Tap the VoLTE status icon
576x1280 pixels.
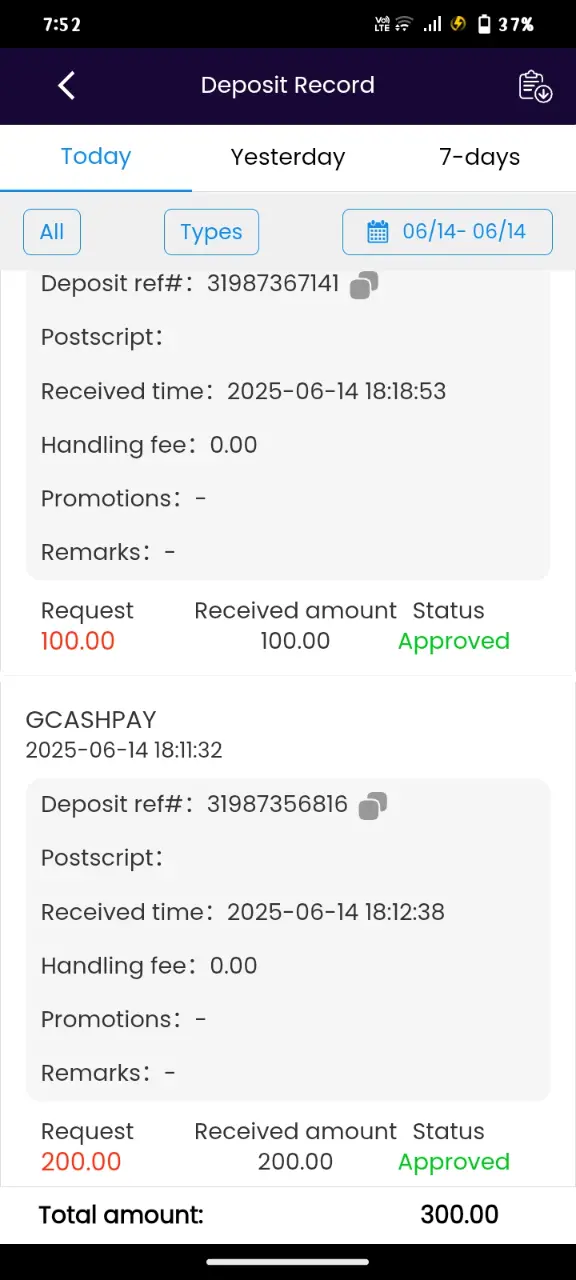click(x=381, y=24)
